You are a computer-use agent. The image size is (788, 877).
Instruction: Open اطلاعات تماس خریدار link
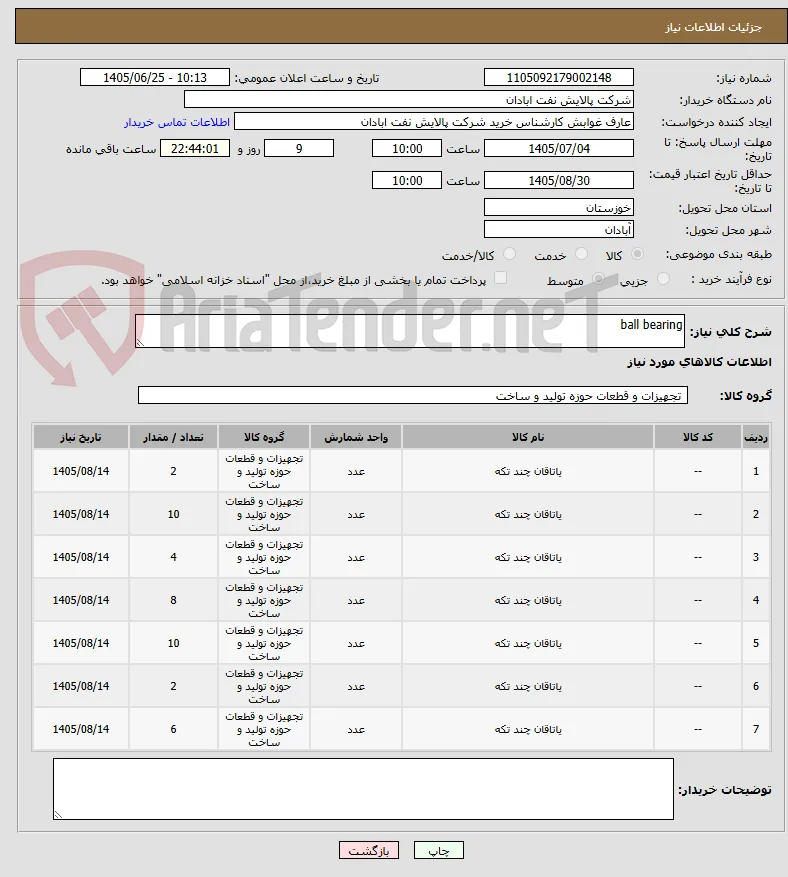click(177, 122)
